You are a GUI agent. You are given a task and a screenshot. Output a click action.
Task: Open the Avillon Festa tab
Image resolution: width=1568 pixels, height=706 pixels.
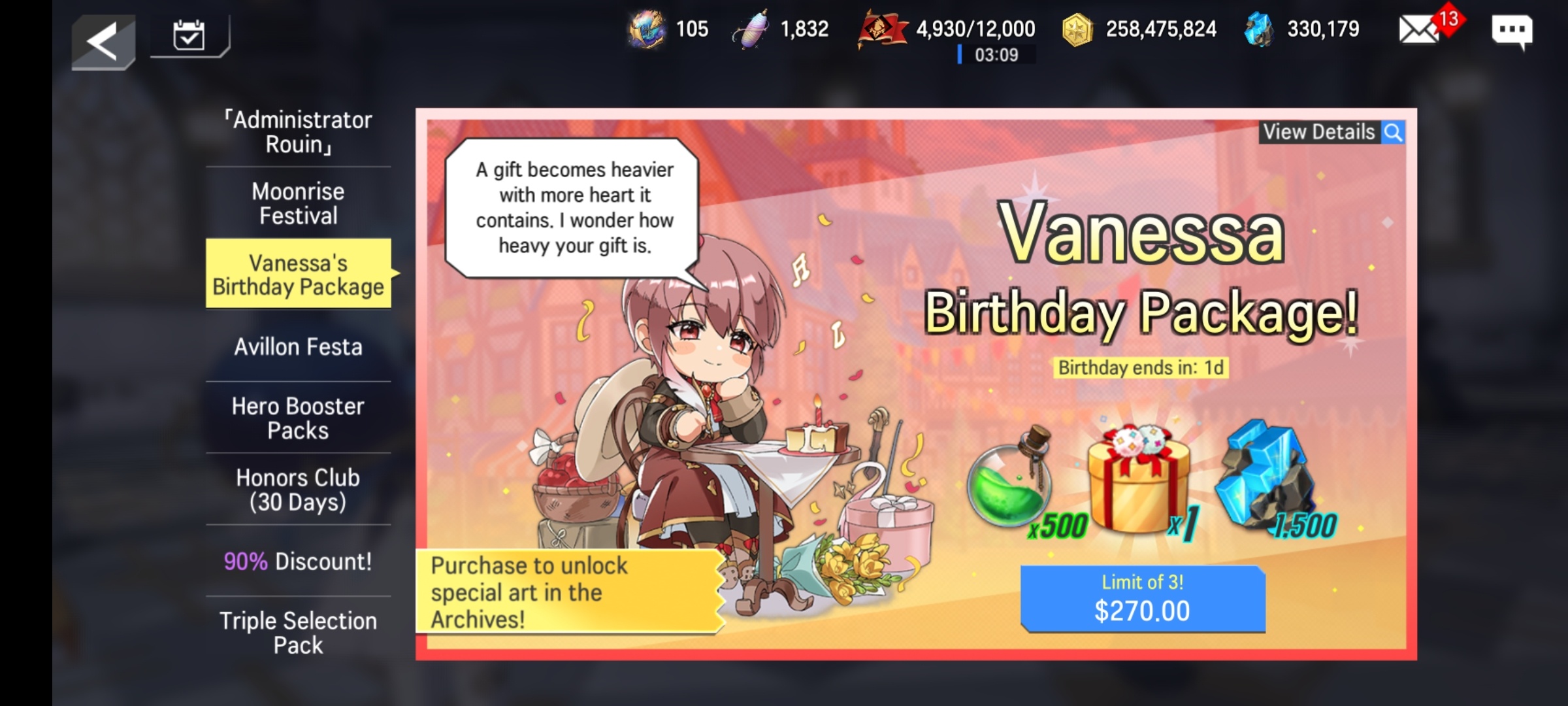[299, 346]
